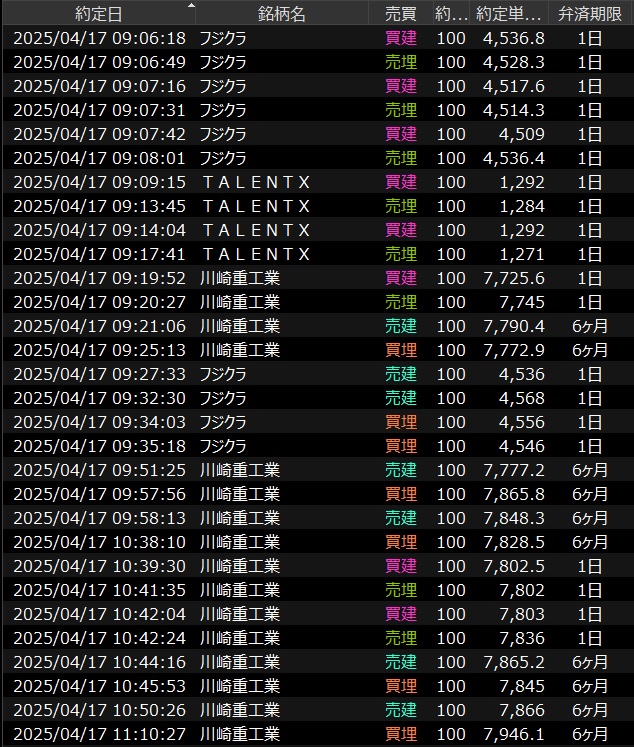Screen dimensions: 634x747
Task: Select the price 7,777.2
Action: pyautogui.click(x=513, y=470)
